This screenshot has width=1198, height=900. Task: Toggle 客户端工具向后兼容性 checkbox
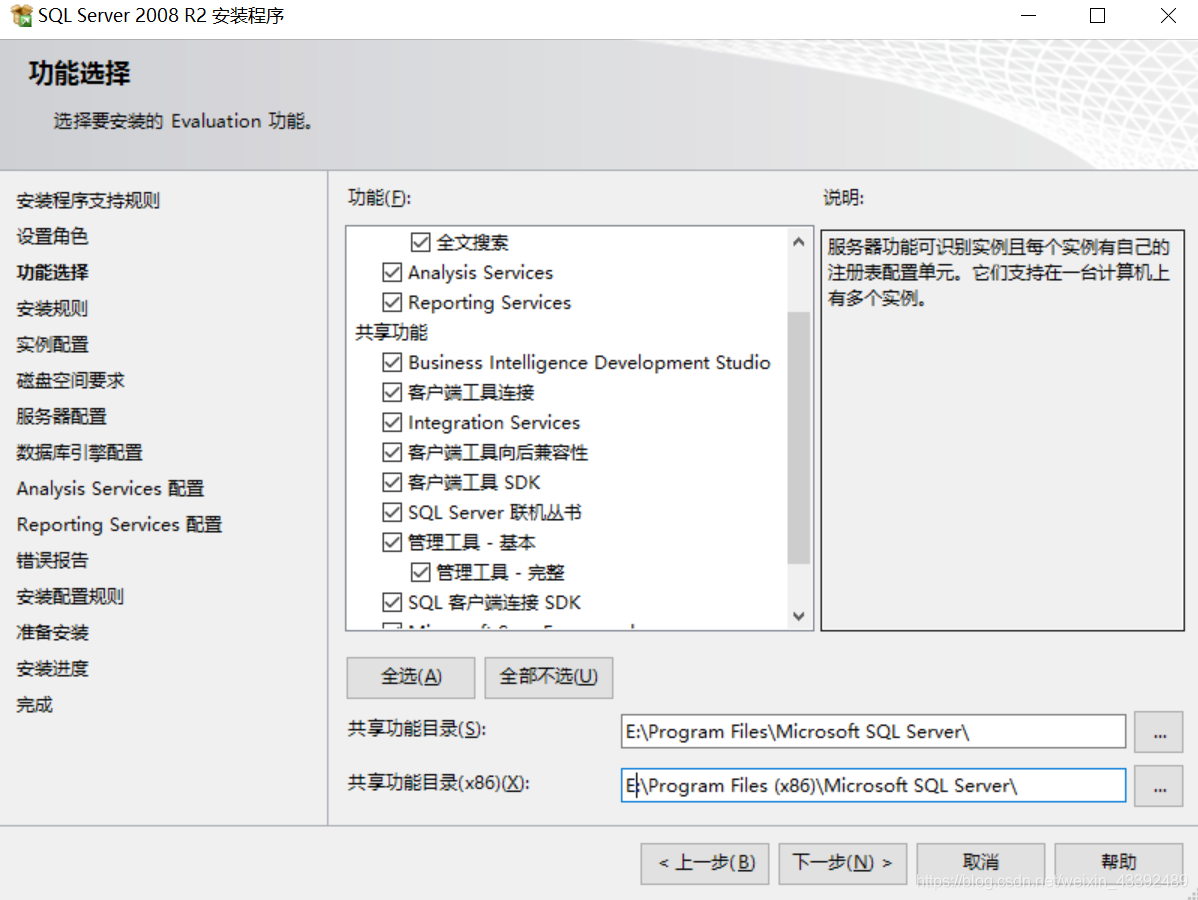(x=392, y=452)
